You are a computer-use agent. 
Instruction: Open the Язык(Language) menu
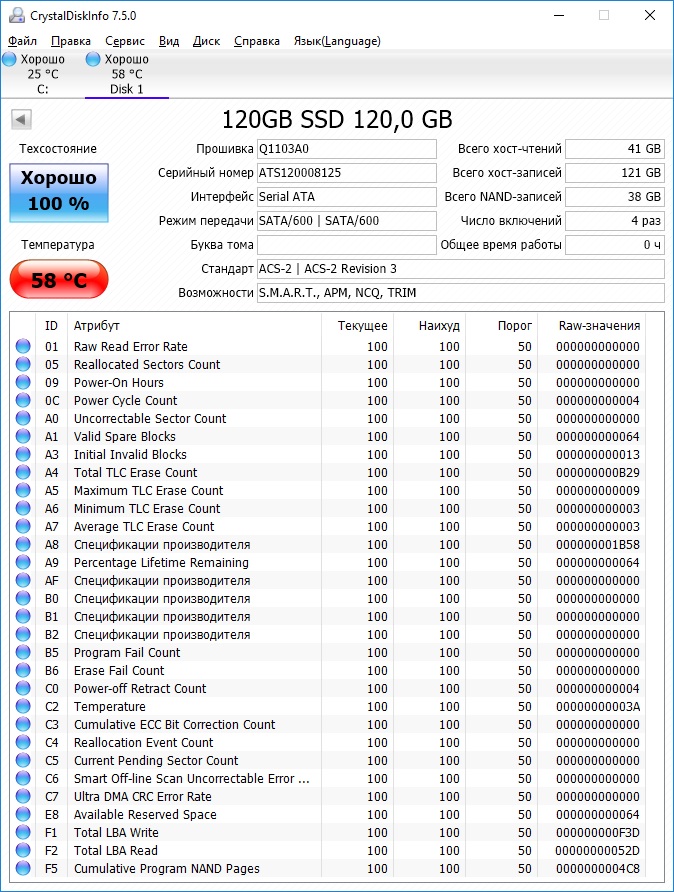pos(337,41)
